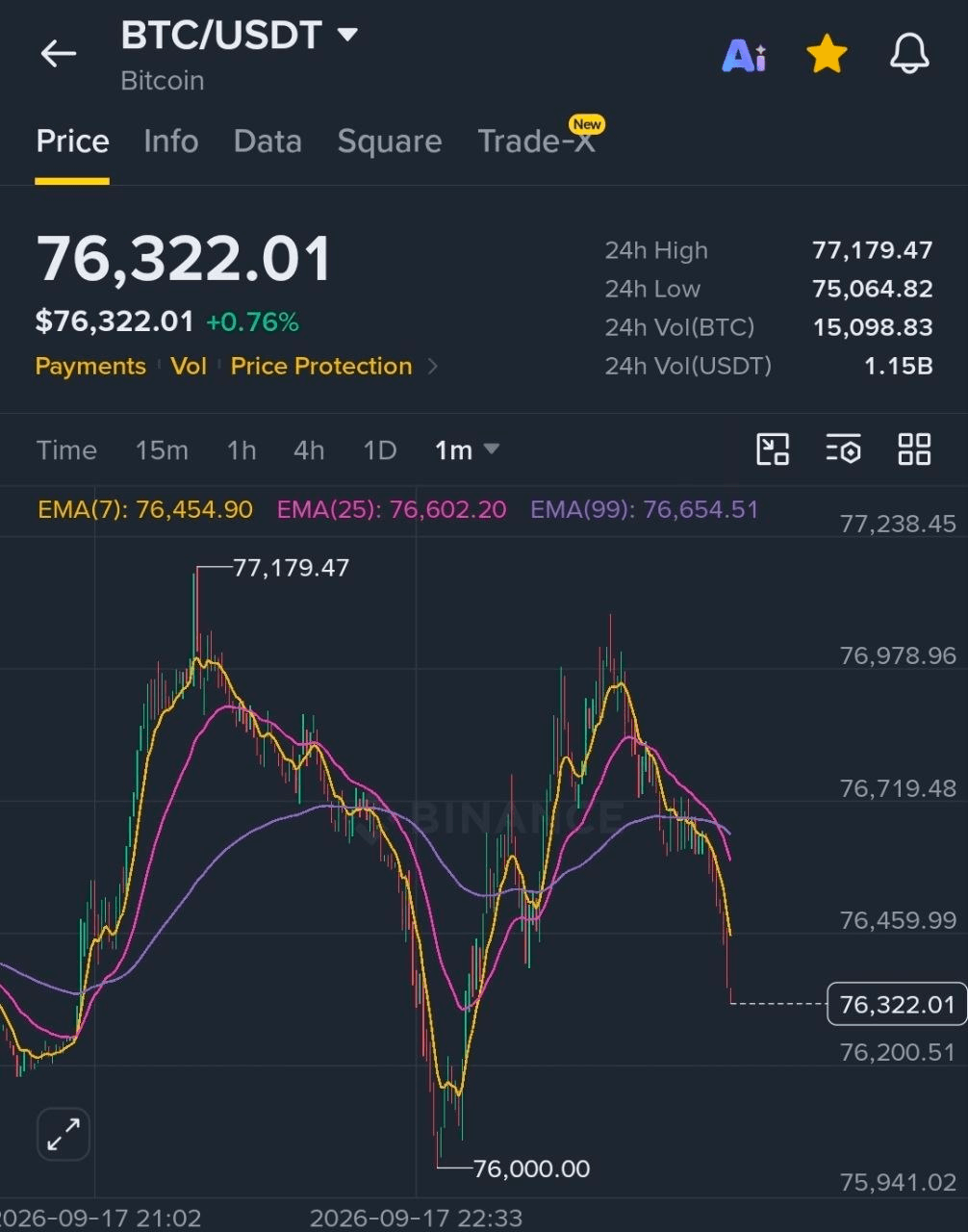Tap the 24h Low value 75,064.82

873,289
